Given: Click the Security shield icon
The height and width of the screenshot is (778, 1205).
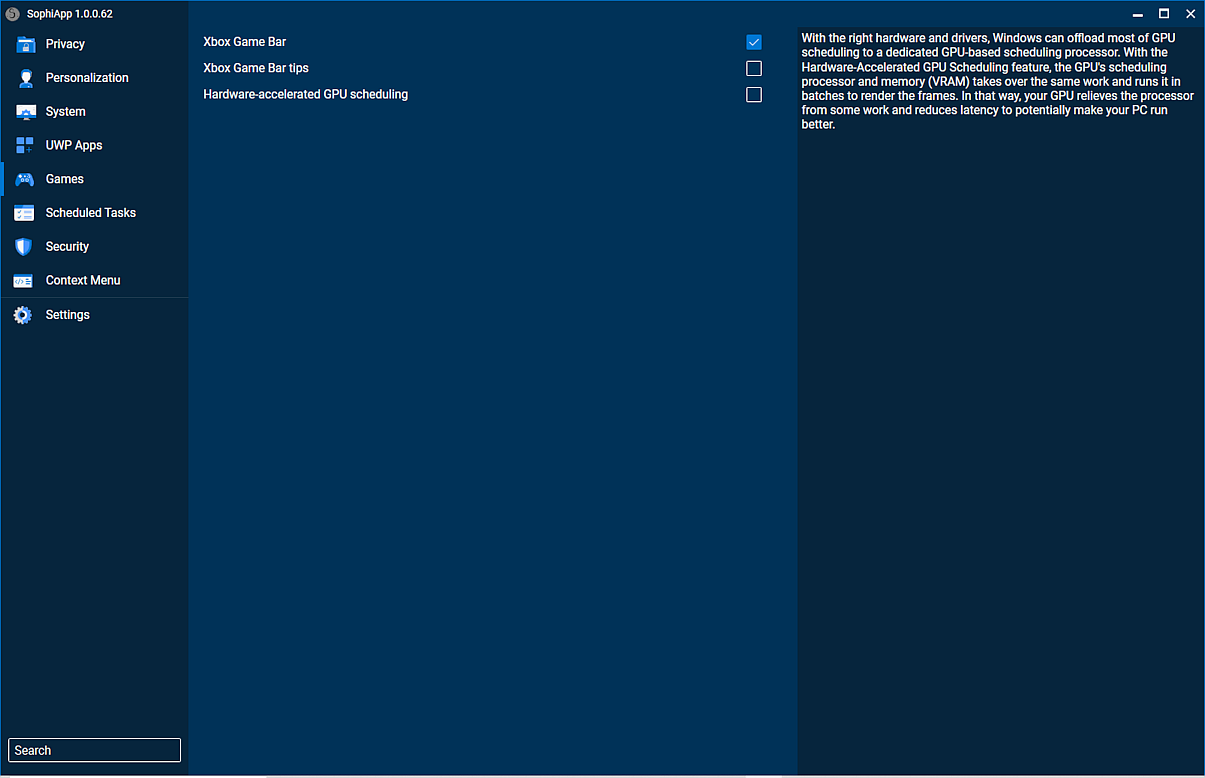Looking at the screenshot, I should [25, 246].
